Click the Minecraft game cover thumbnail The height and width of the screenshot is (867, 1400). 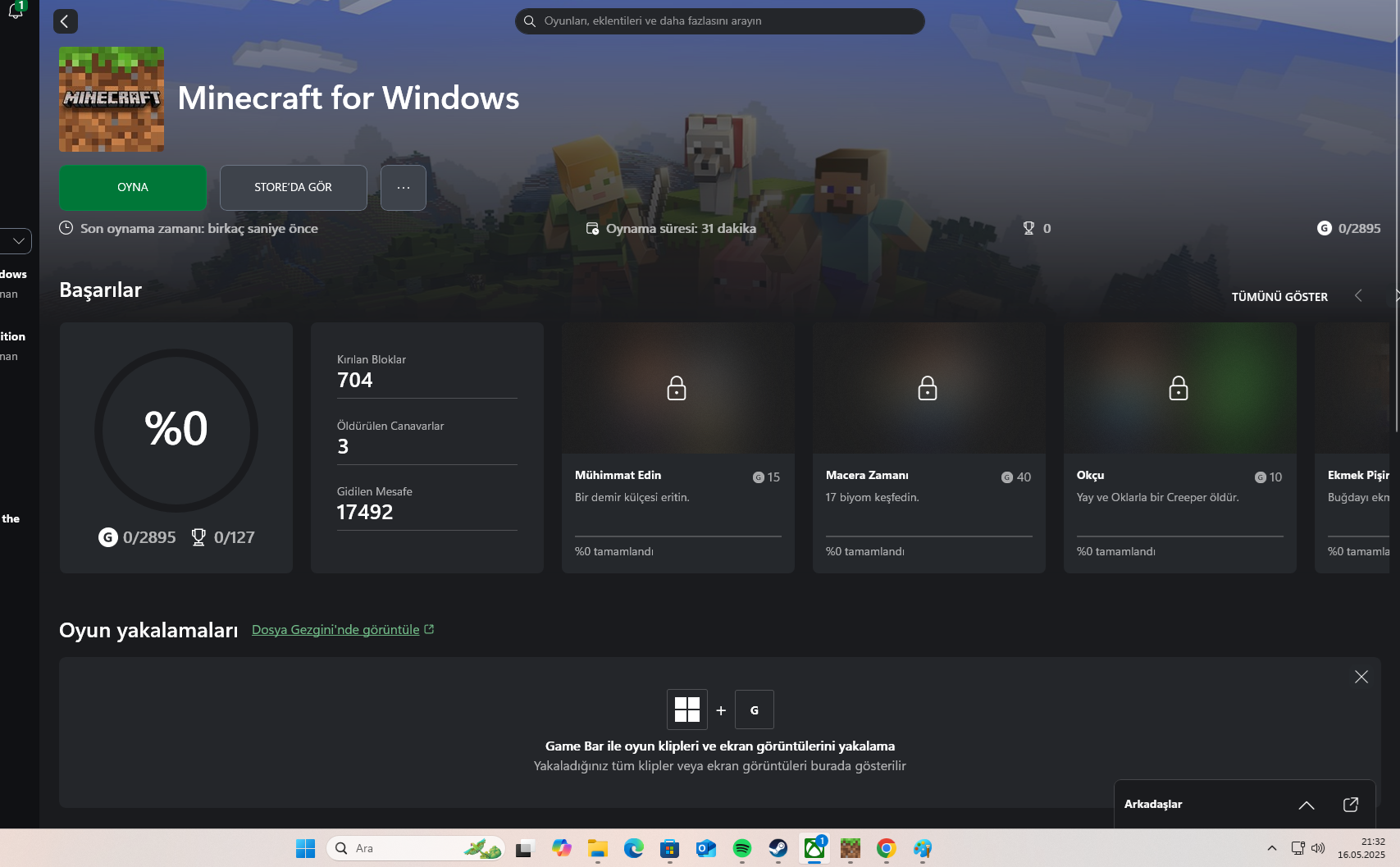[112, 99]
